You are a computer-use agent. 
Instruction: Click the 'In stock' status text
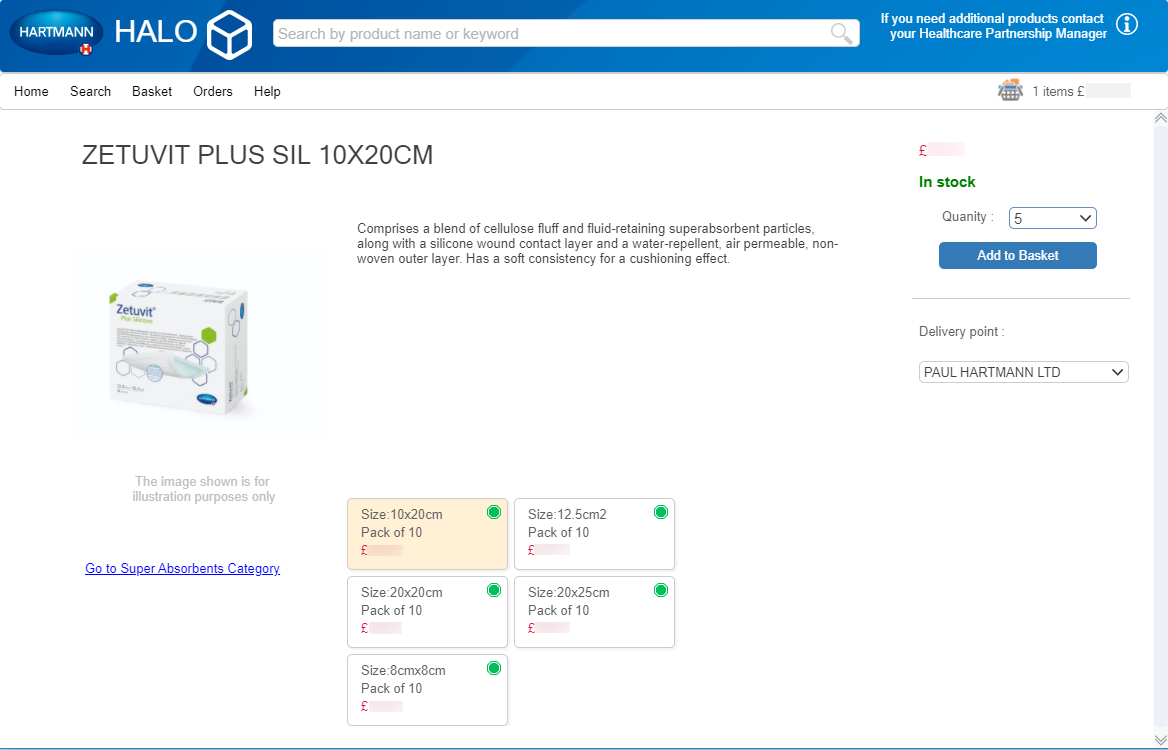947,182
